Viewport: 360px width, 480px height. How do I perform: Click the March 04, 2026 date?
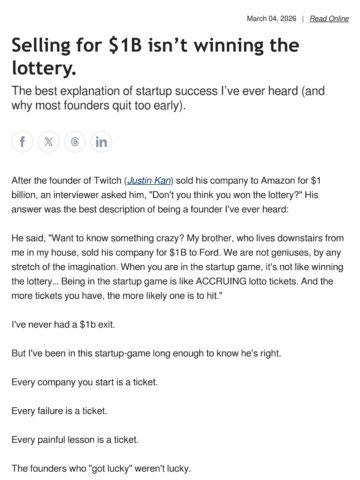point(271,19)
